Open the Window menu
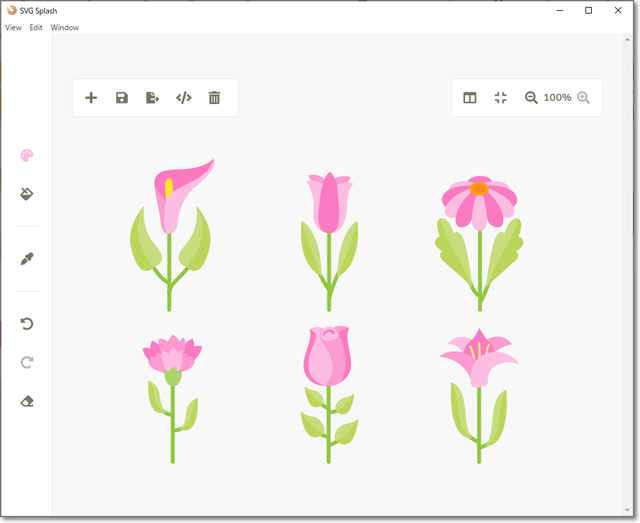 [65, 28]
